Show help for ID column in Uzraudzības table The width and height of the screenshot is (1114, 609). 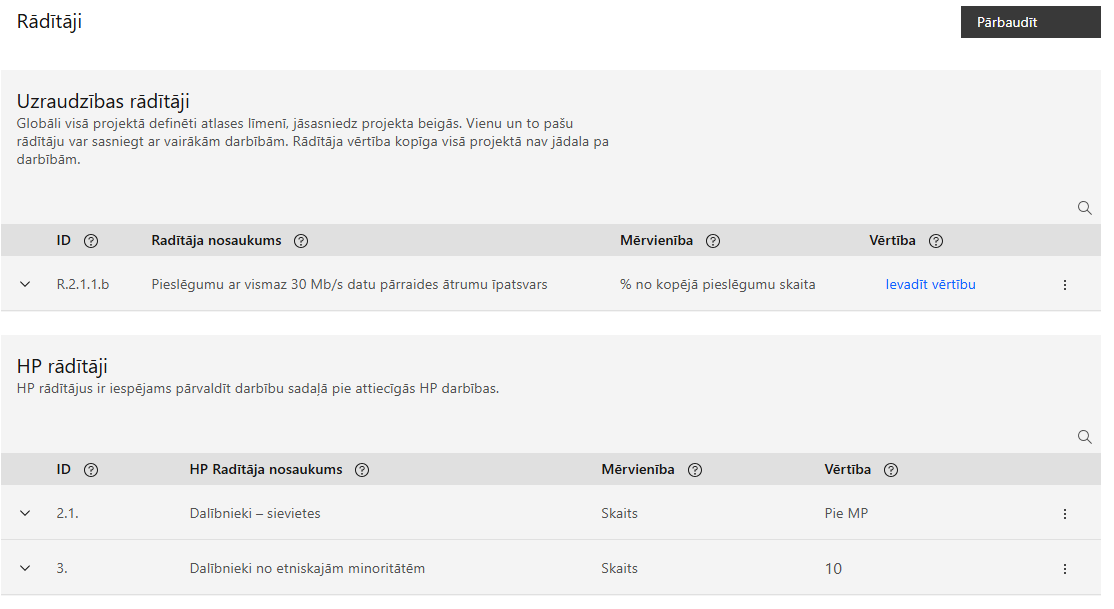pos(91,241)
